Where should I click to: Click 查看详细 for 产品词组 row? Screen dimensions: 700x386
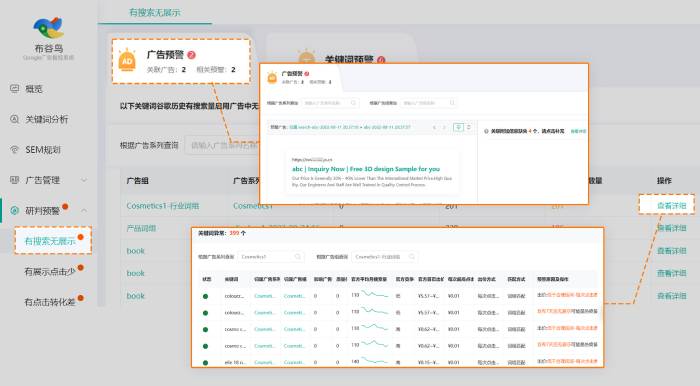click(x=671, y=228)
